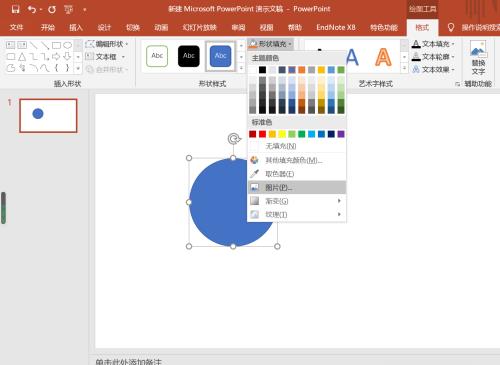500x365 pixels.
Task: Click the light bulb Tell Me icon
Action: [x=451, y=27]
